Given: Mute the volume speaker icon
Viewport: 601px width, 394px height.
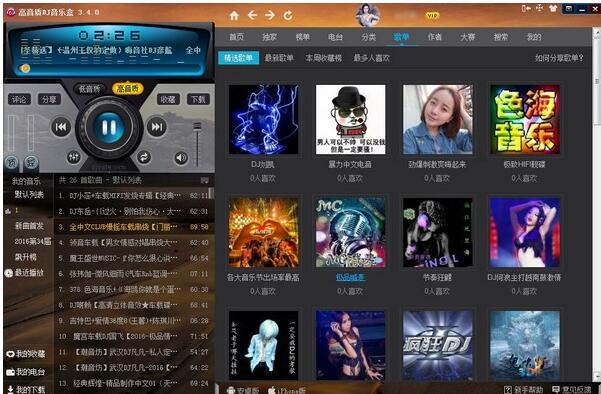Looking at the screenshot, I should [x=181, y=158].
